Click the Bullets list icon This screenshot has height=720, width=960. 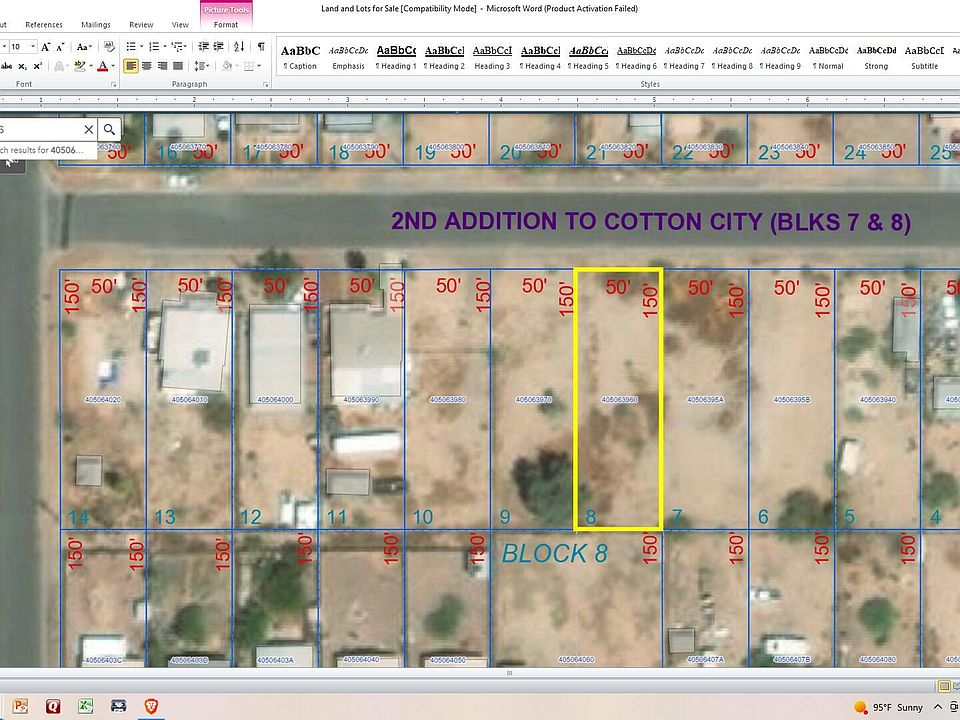(x=131, y=47)
